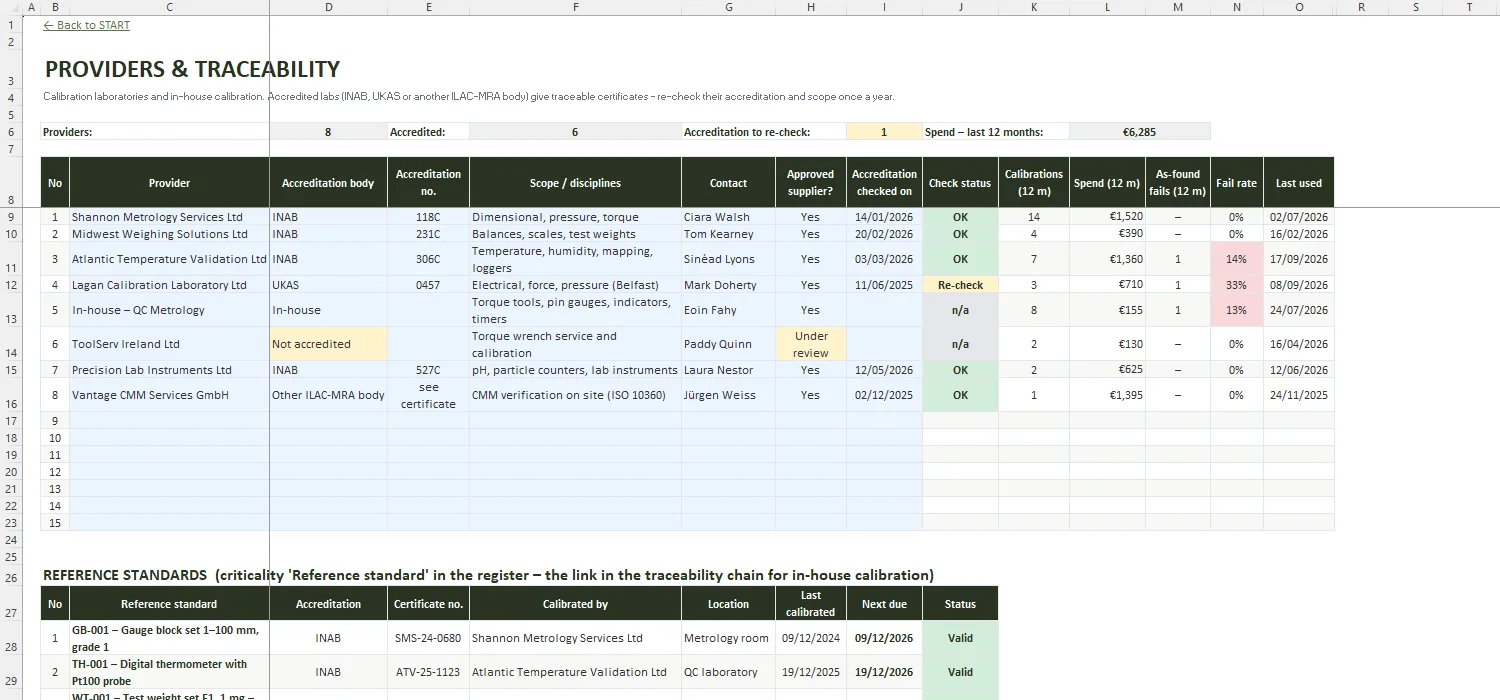Select Lagan Calibration Laboratory Ltd cell

(169, 285)
